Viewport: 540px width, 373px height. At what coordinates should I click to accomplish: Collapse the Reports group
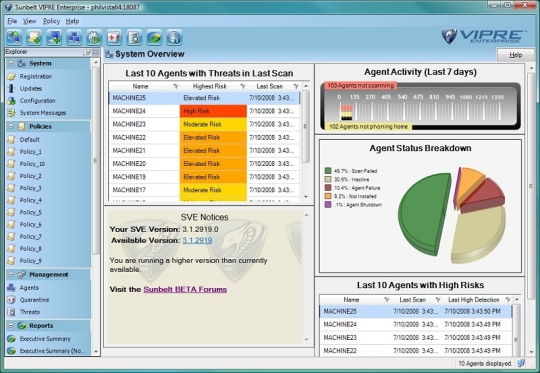11,325
